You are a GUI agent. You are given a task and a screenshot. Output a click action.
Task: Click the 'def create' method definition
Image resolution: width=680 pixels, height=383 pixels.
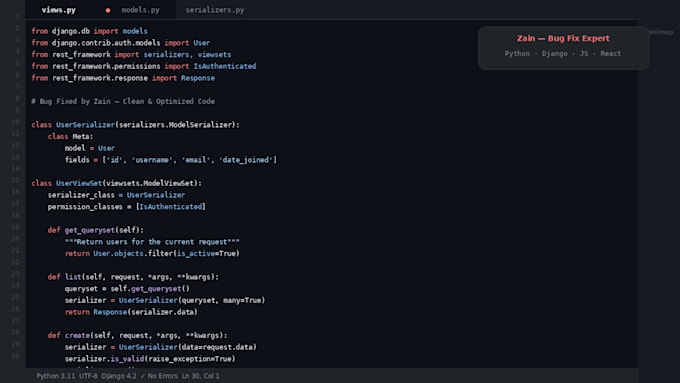coord(137,336)
